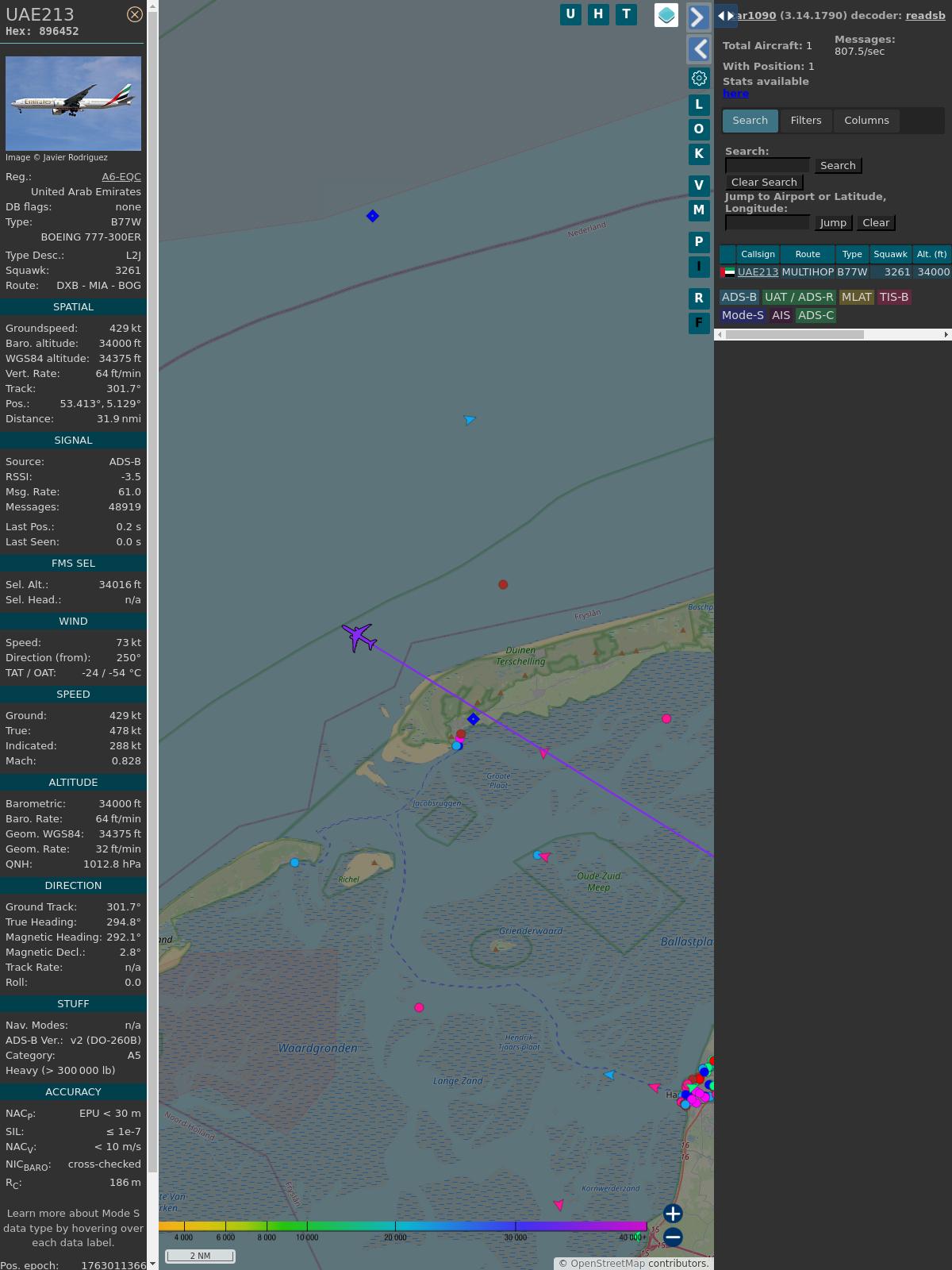Click the sidebar width toggle arrows
Viewport: 952px width, 1270px height.
tap(725, 16)
